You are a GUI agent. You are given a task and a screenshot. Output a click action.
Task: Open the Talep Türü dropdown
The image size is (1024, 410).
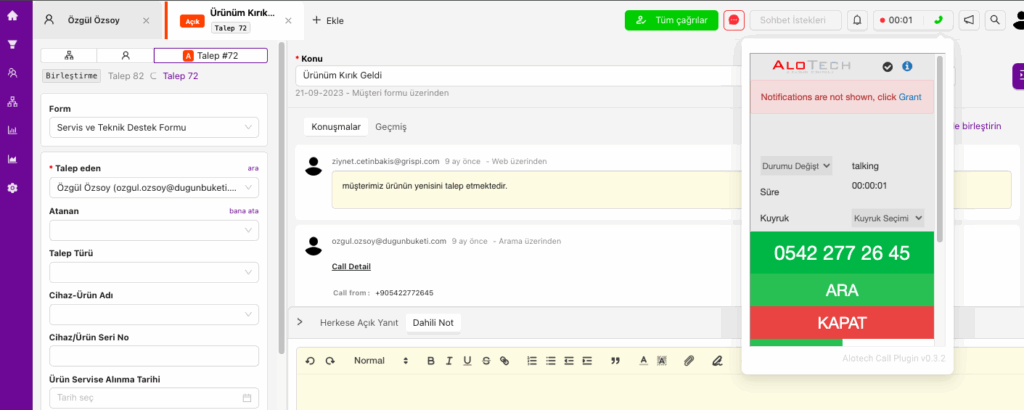[x=153, y=272]
